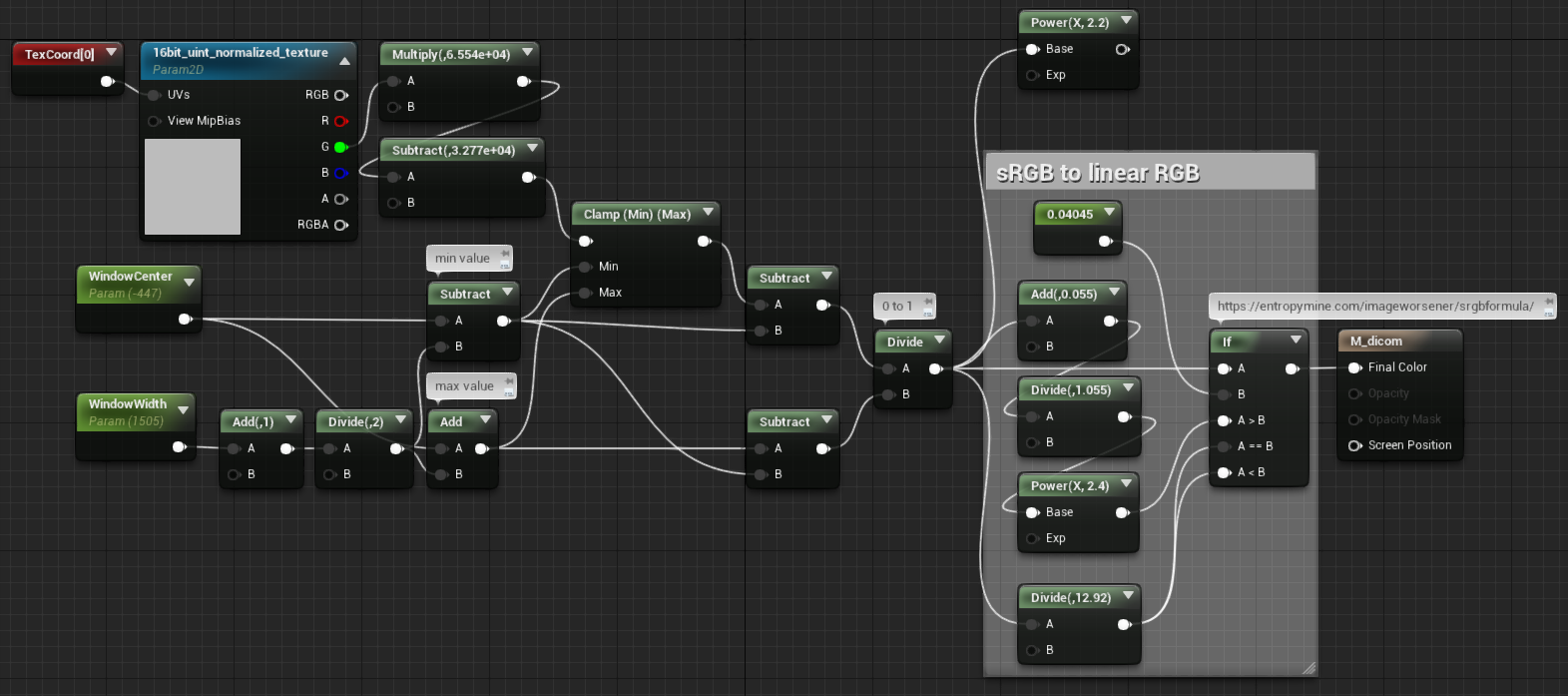Image resolution: width=1568 pixels, height=696 pixels.
Task: Expand the TexCoord[0] node preview arrow
Action: coord(111,52)
